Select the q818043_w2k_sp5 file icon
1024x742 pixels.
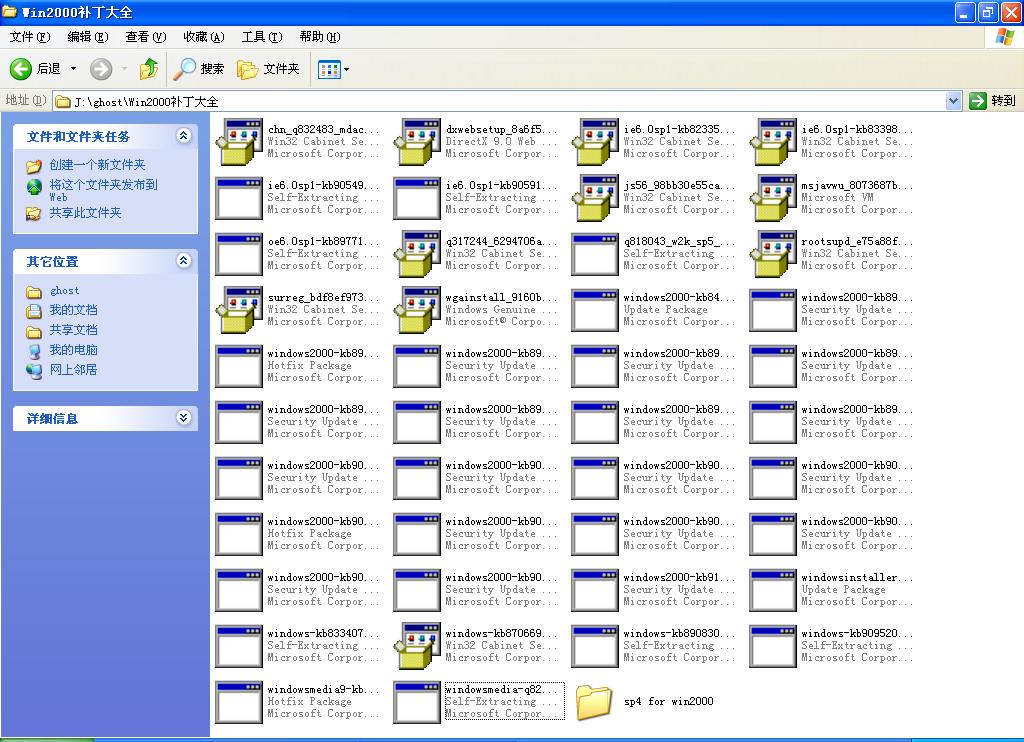595,253
